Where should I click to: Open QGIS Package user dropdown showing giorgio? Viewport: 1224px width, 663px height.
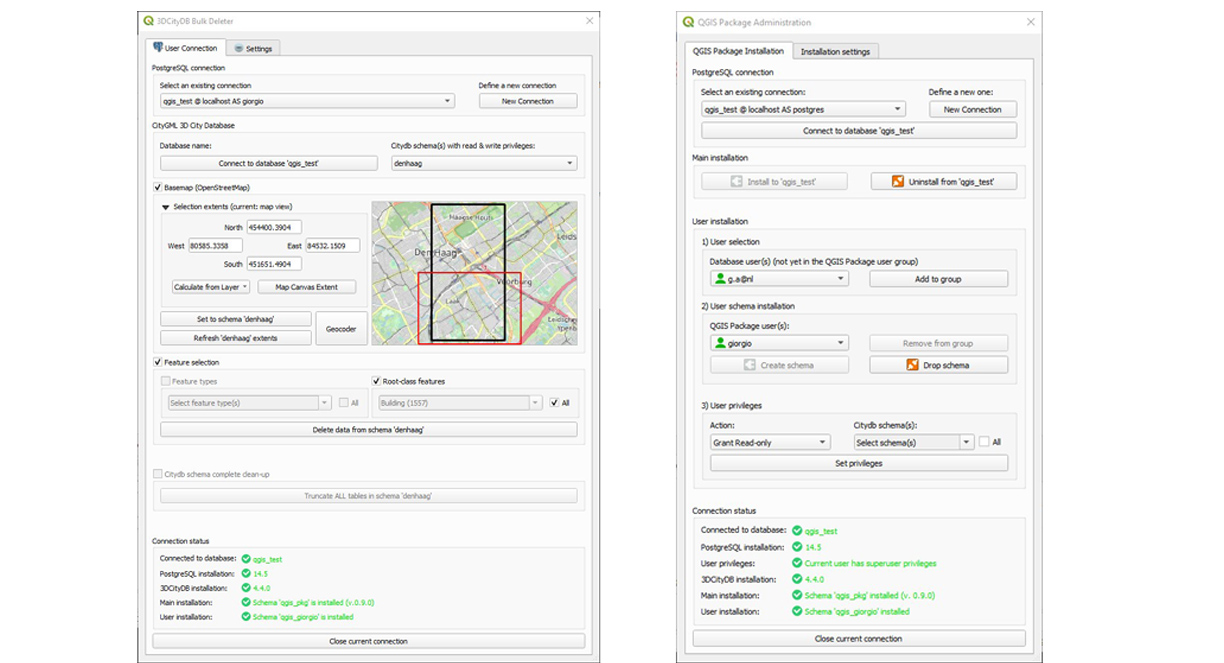click(779, 343)
